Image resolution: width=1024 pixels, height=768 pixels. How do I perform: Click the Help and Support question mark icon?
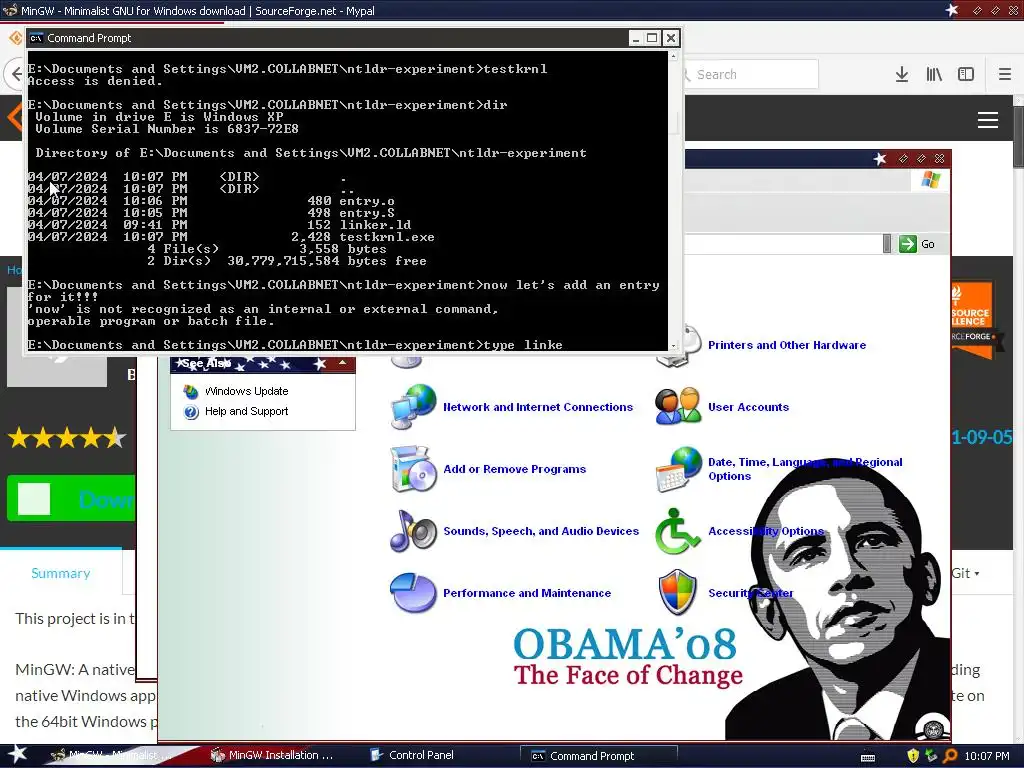click(x=191, y=412)
